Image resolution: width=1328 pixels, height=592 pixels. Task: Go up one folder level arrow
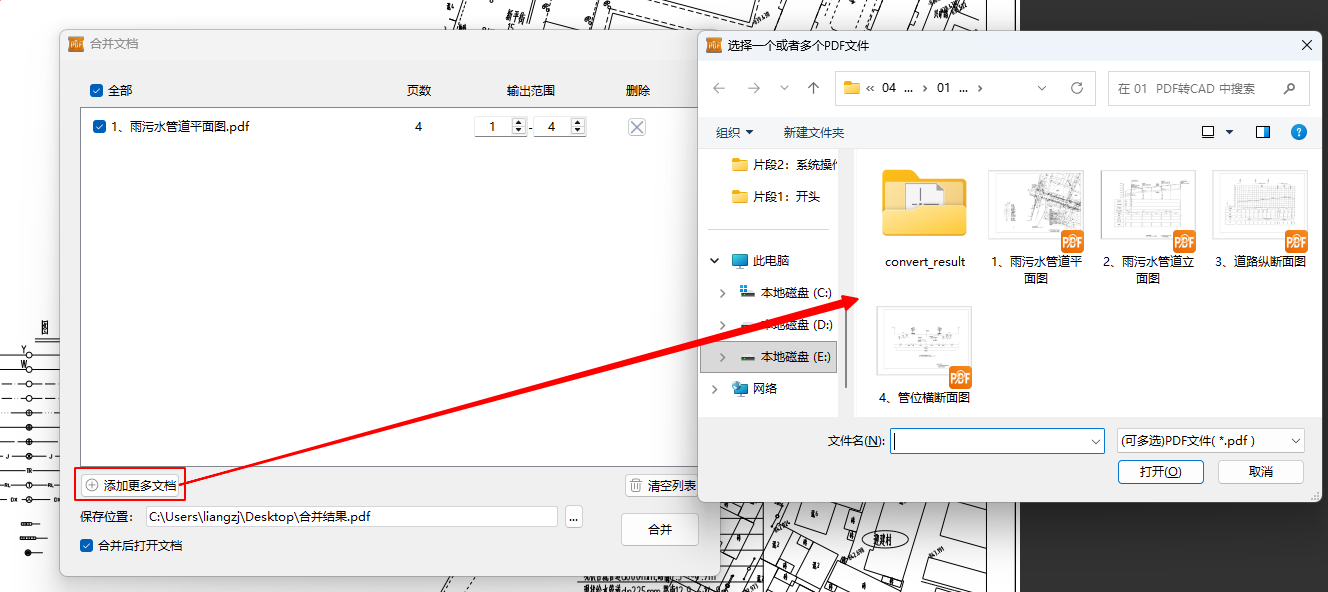point(814,88)
